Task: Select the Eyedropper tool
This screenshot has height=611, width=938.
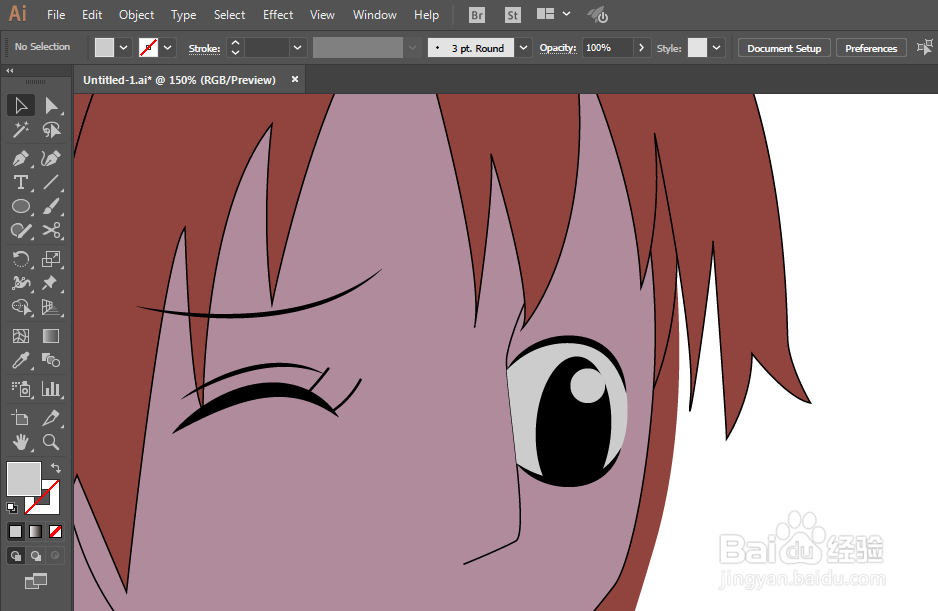Action: tap(21, 360)
